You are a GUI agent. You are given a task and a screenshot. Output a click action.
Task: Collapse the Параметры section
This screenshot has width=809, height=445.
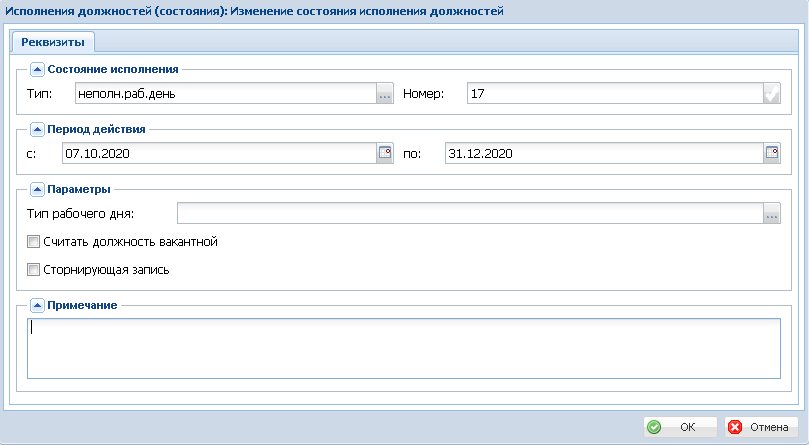[37, 189]
